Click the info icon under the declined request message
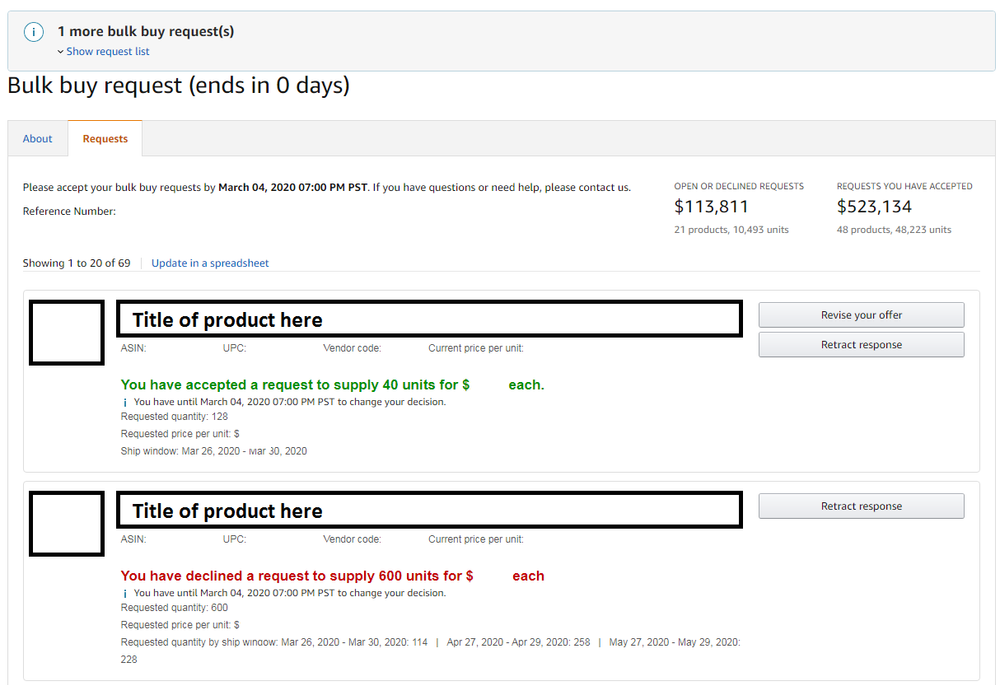Image resolution: width=1000 pixels, height=685 pixels. (x=126, y=592)
